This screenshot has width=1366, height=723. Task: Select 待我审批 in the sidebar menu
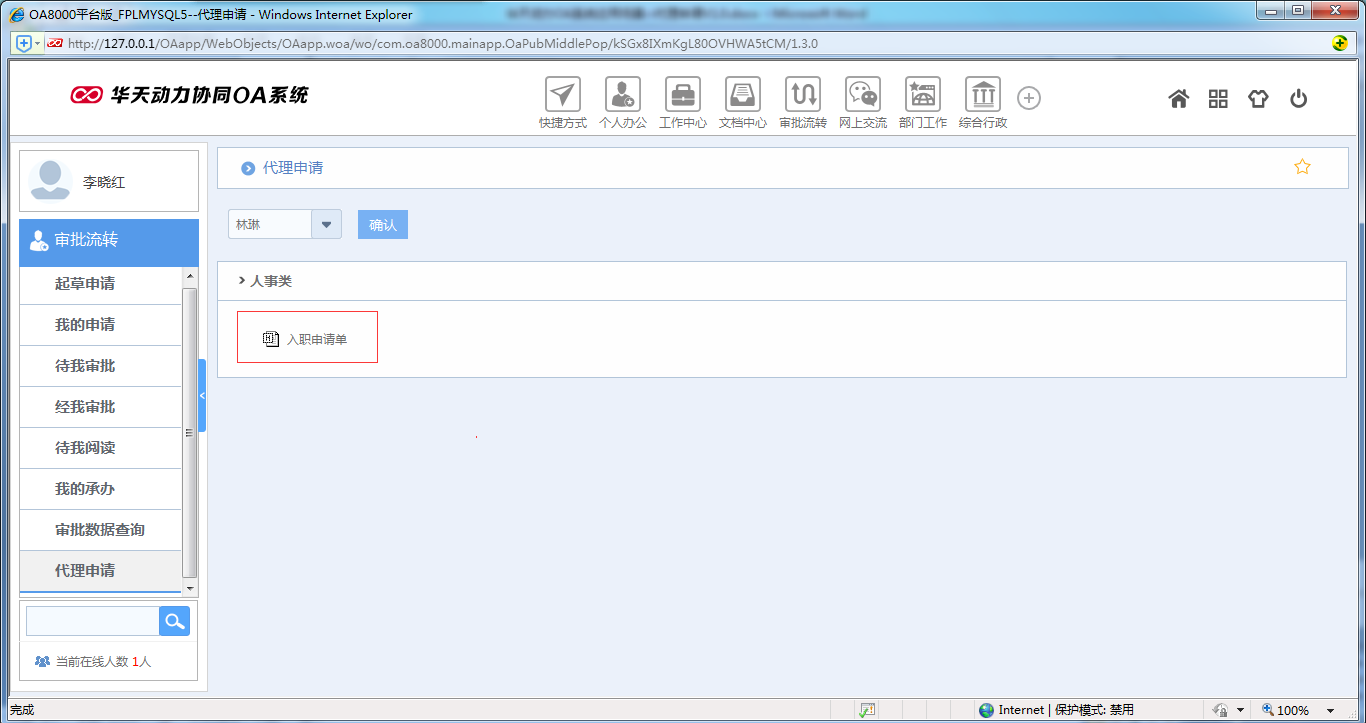[85, 366]
